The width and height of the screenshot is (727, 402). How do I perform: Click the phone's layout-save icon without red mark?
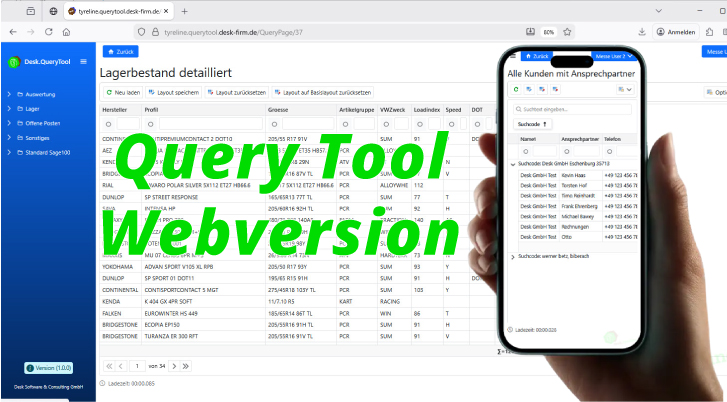point(529,89)
